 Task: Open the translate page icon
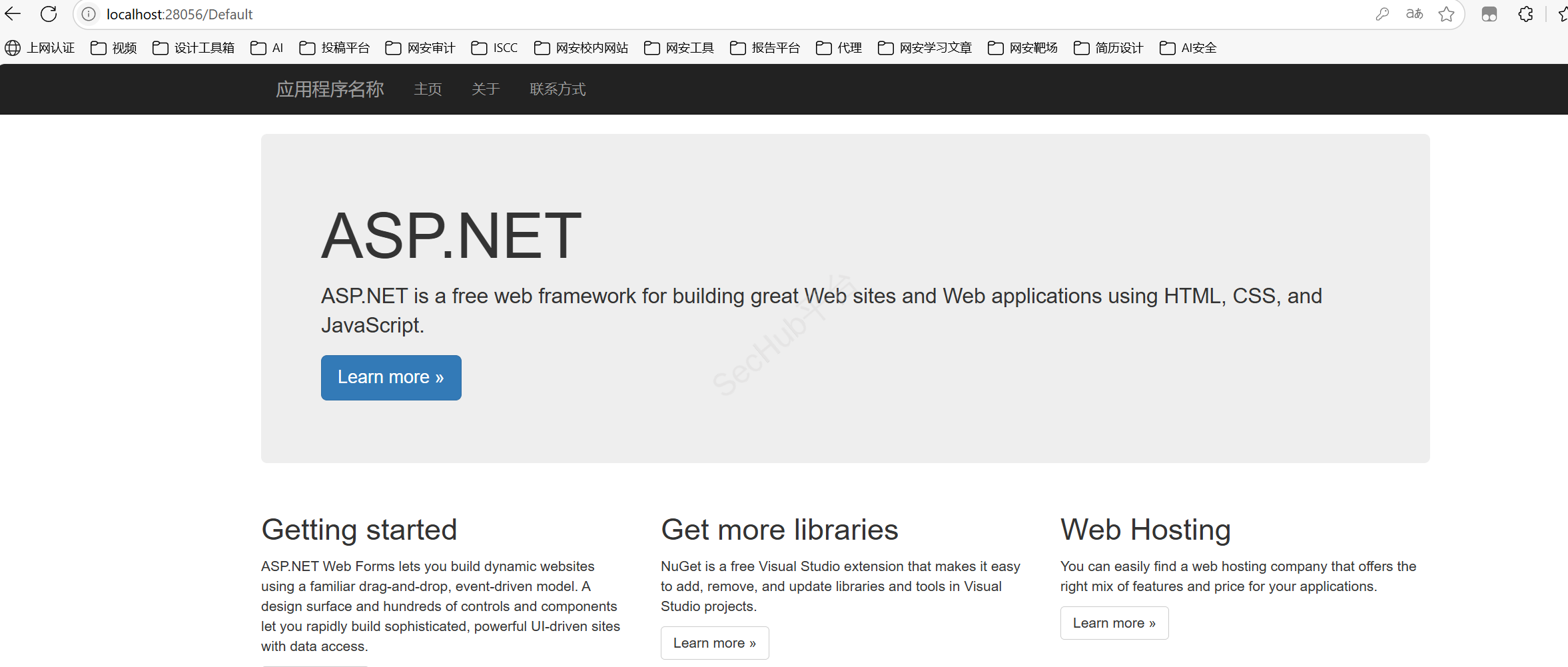point(1414,14)
